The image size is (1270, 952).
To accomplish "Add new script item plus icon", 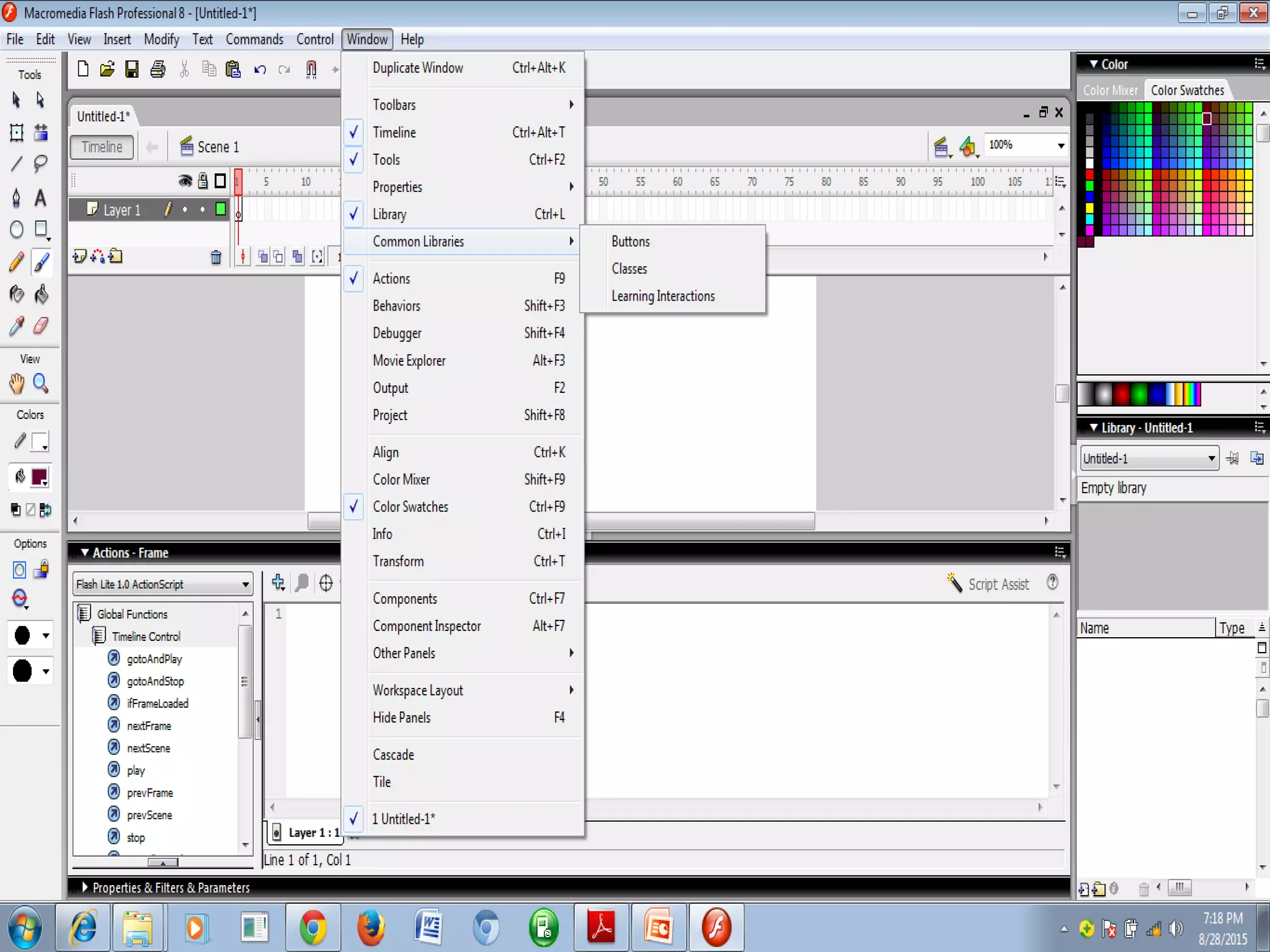I will (x=278, y=583).
